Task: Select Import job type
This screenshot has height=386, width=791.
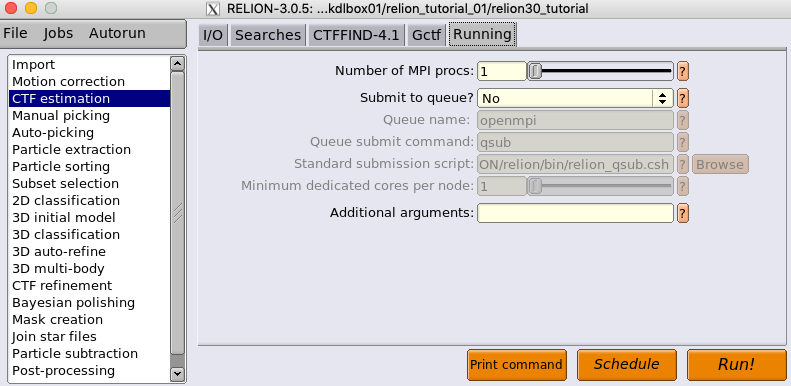Action: (x=89, y=65)
